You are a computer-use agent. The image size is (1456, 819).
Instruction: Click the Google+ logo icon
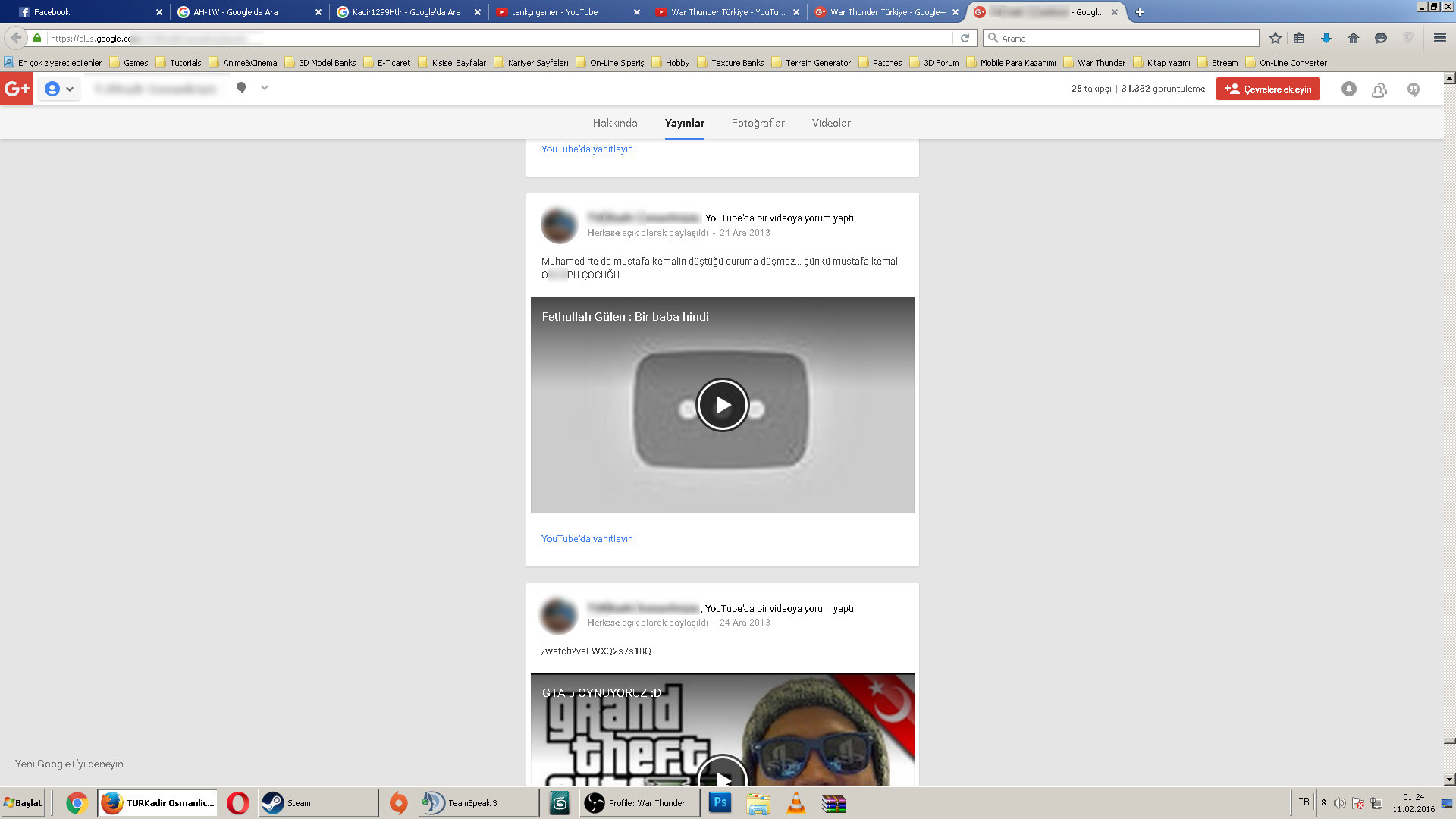tap(17, 89)
